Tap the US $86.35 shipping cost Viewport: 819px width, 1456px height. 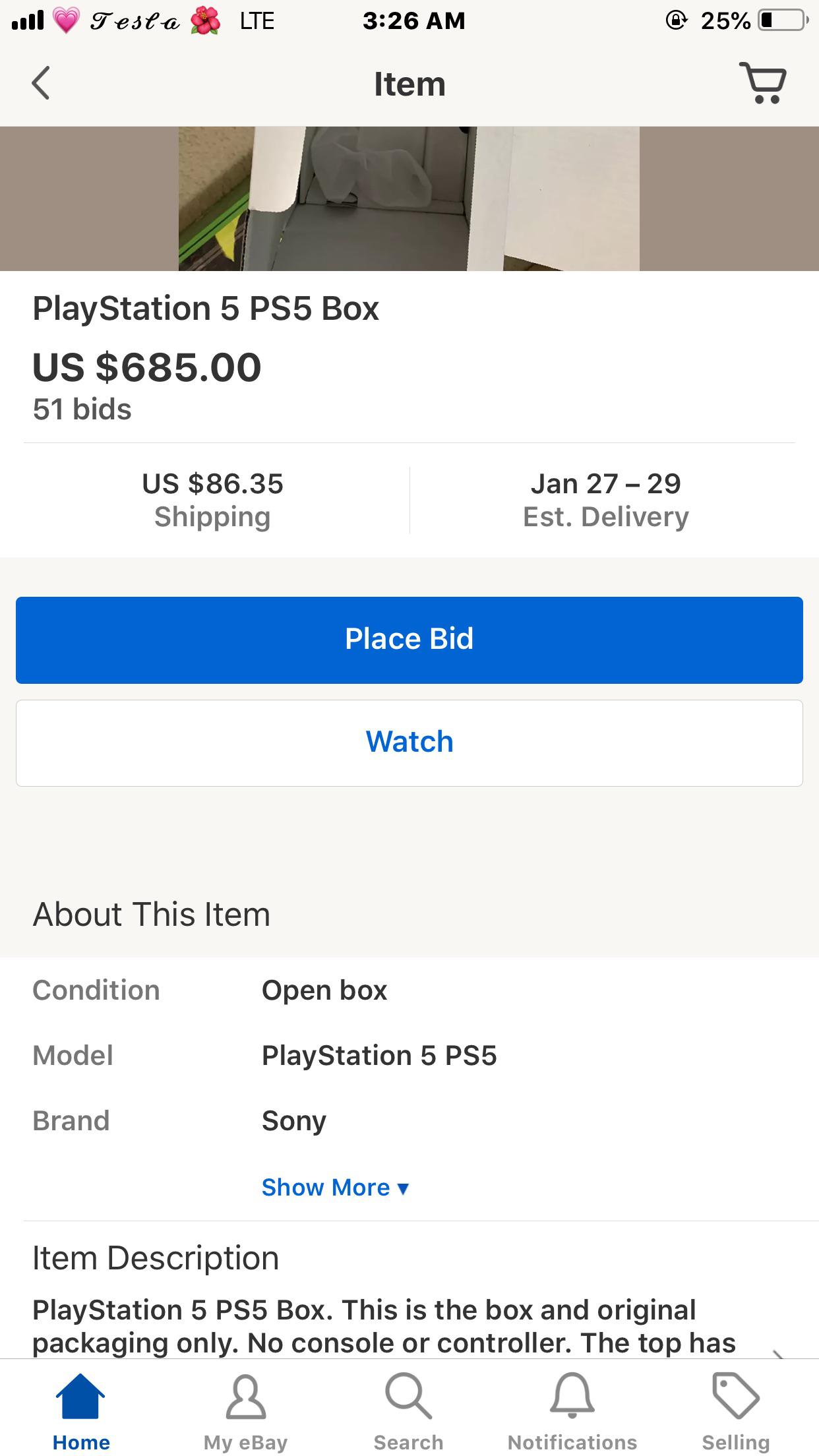(212, 483)
